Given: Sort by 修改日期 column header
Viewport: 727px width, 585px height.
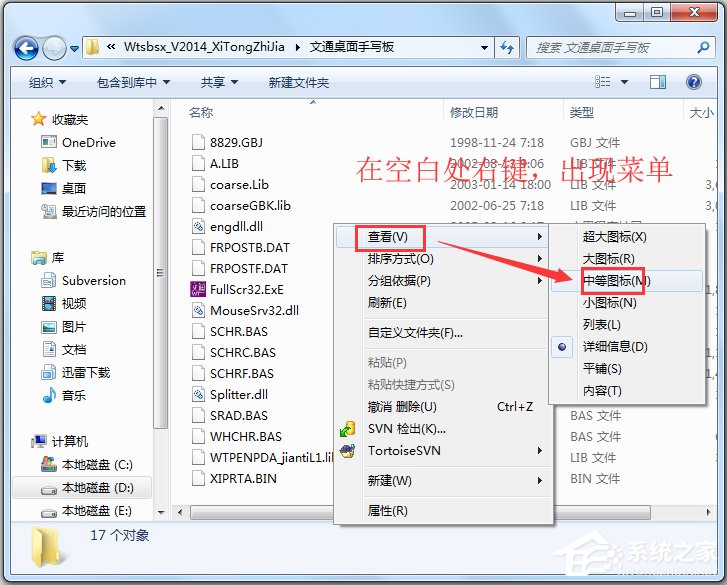Looking at the screenshot, I should (x=474, y=112).
